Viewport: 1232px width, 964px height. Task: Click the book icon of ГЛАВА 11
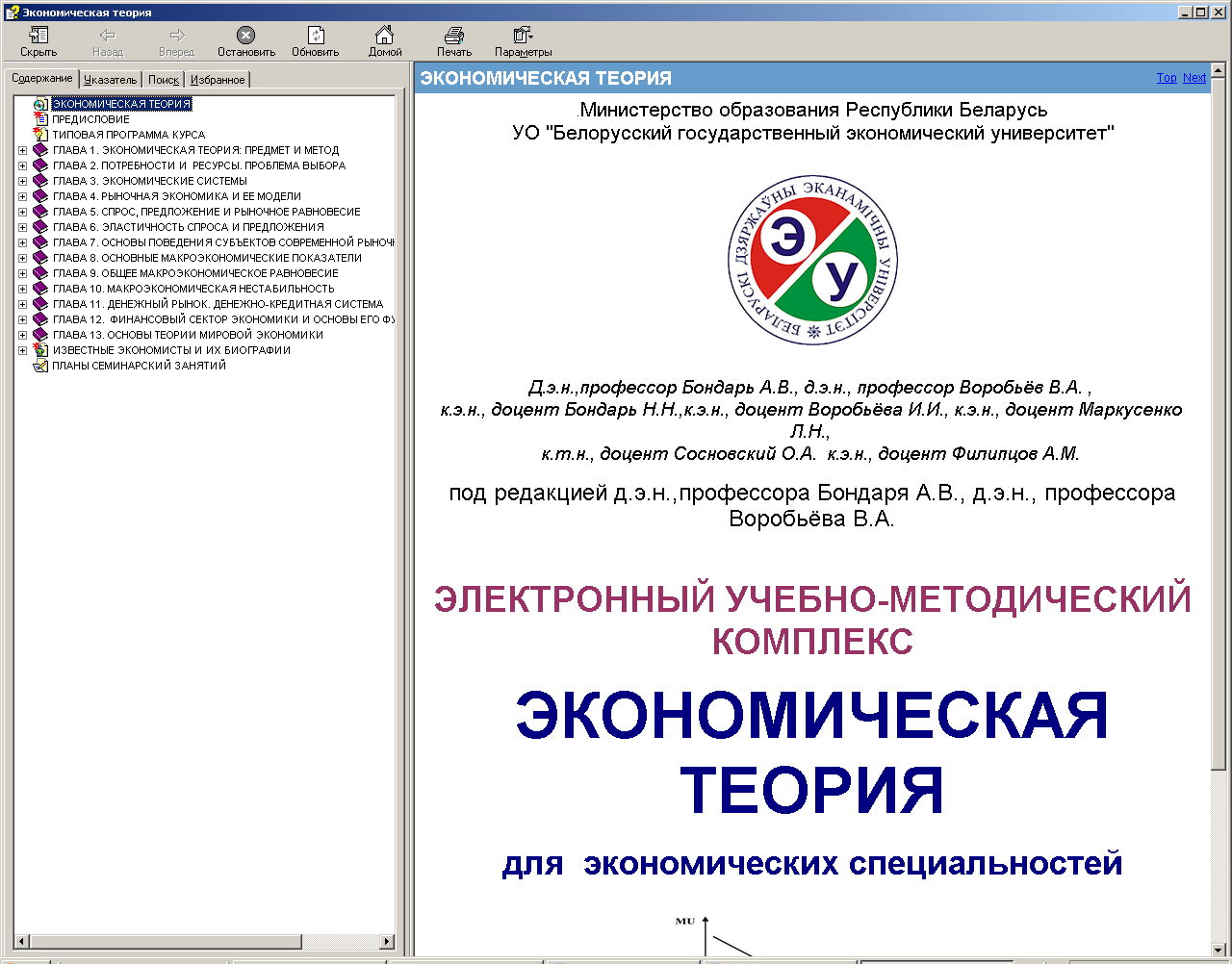(40, 304)
